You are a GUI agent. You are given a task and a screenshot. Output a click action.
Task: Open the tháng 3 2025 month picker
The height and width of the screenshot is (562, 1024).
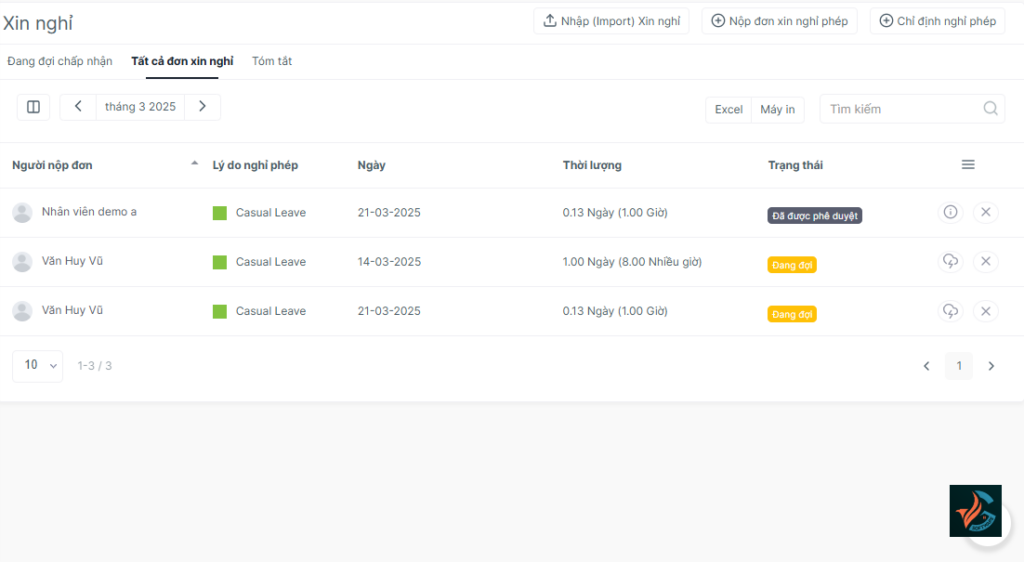click(140, 106)
